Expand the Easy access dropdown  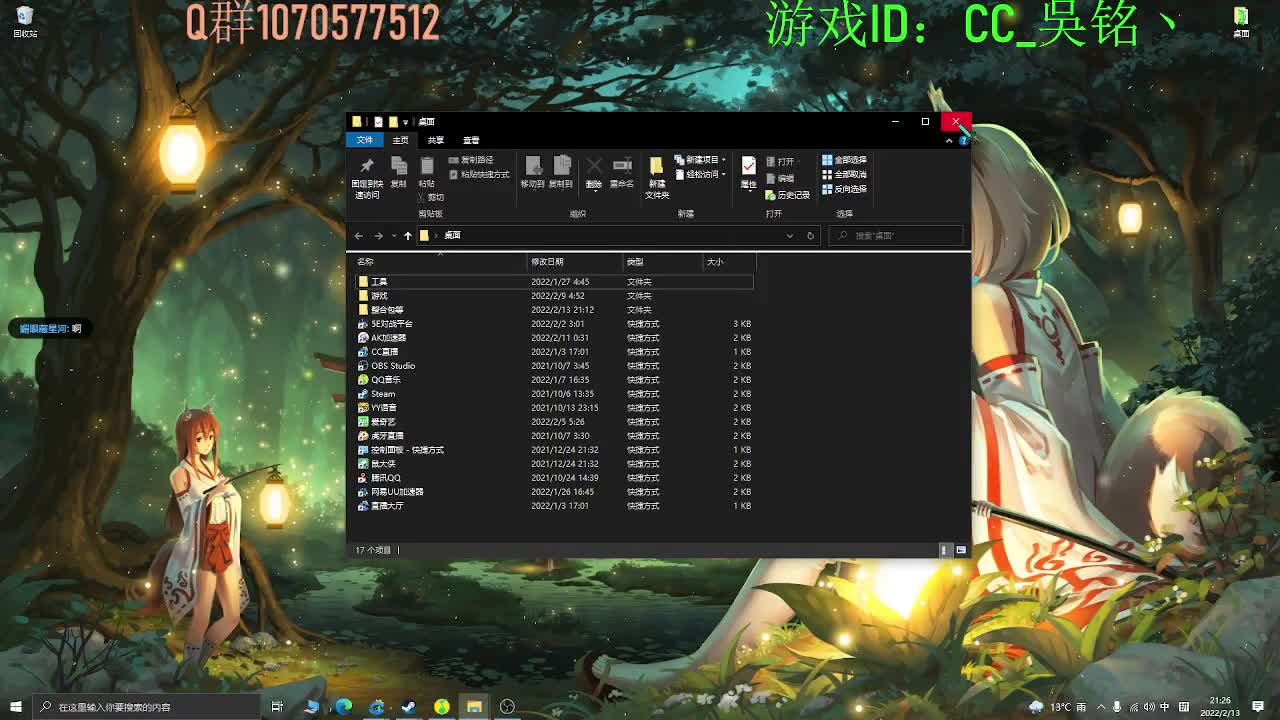(x=701, y=175)
